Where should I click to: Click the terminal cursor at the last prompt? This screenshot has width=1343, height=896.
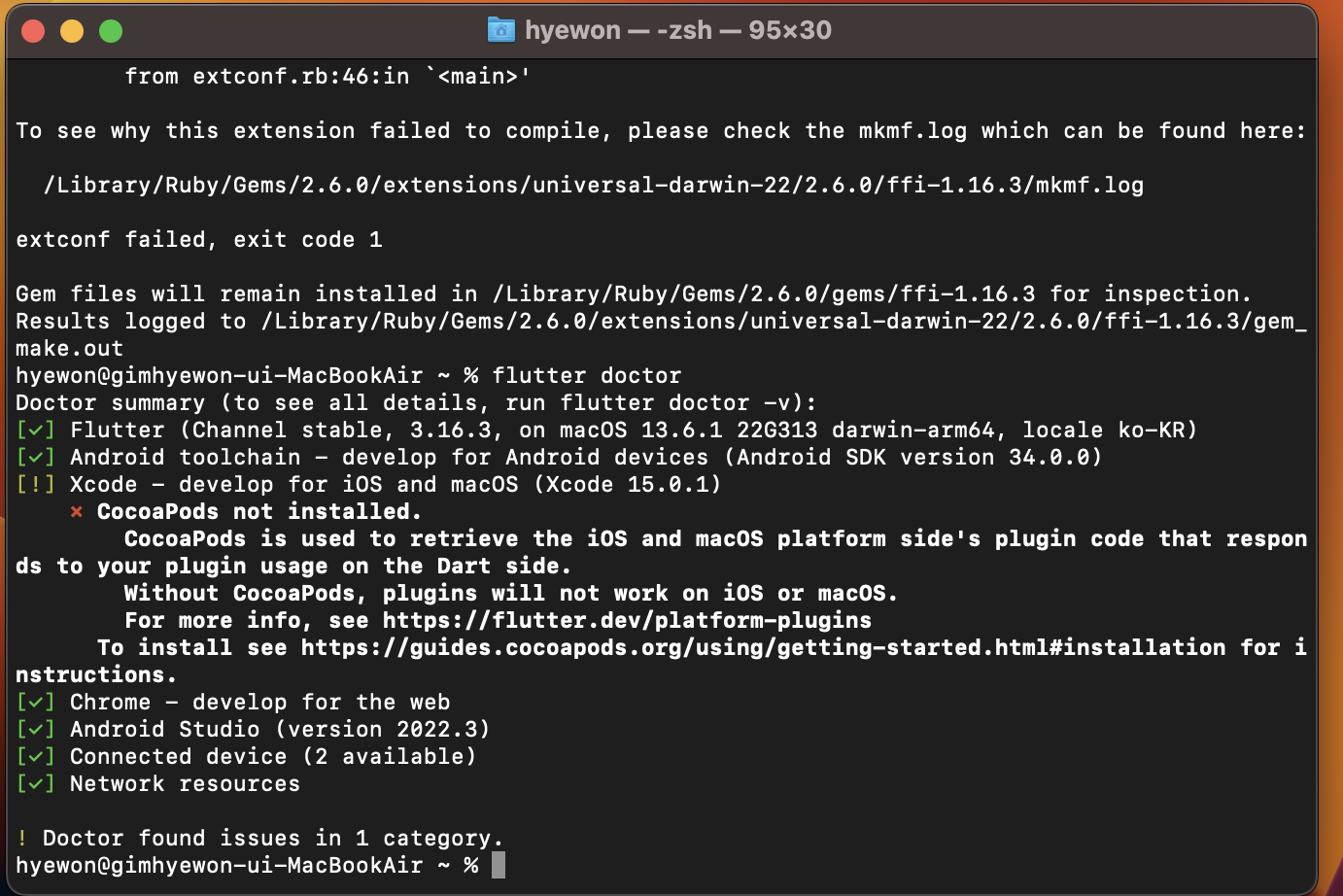499,865
